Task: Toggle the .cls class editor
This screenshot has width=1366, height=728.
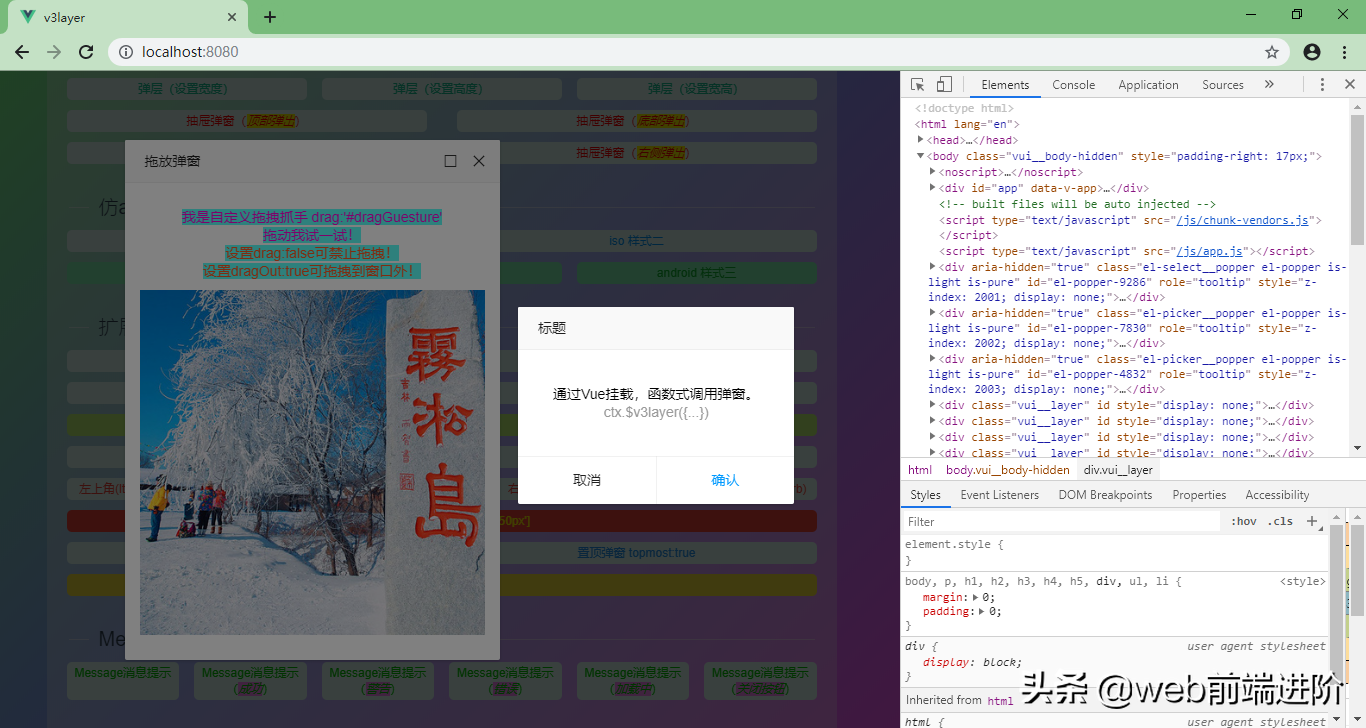Action: (1280, 522)
